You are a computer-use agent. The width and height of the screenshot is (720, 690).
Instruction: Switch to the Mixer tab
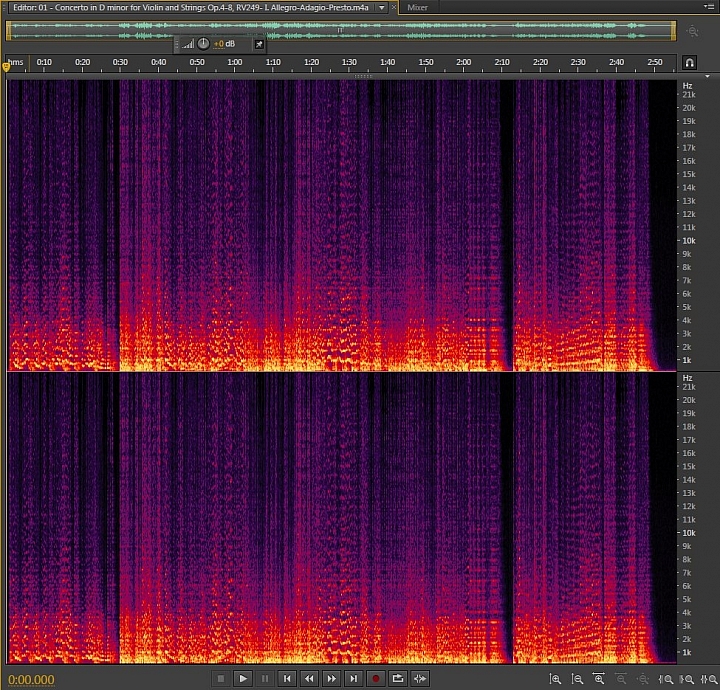417,7
